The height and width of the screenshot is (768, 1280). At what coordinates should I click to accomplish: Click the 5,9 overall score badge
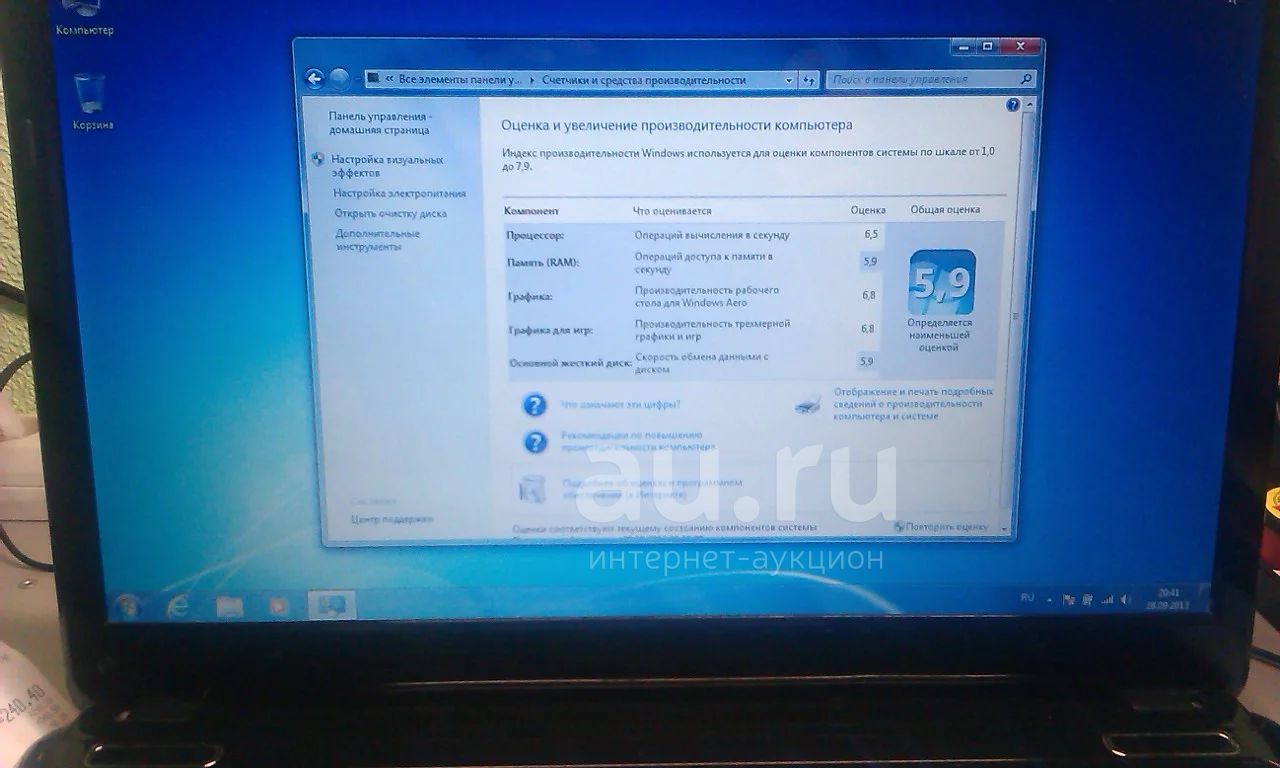(x=941, y=283)
